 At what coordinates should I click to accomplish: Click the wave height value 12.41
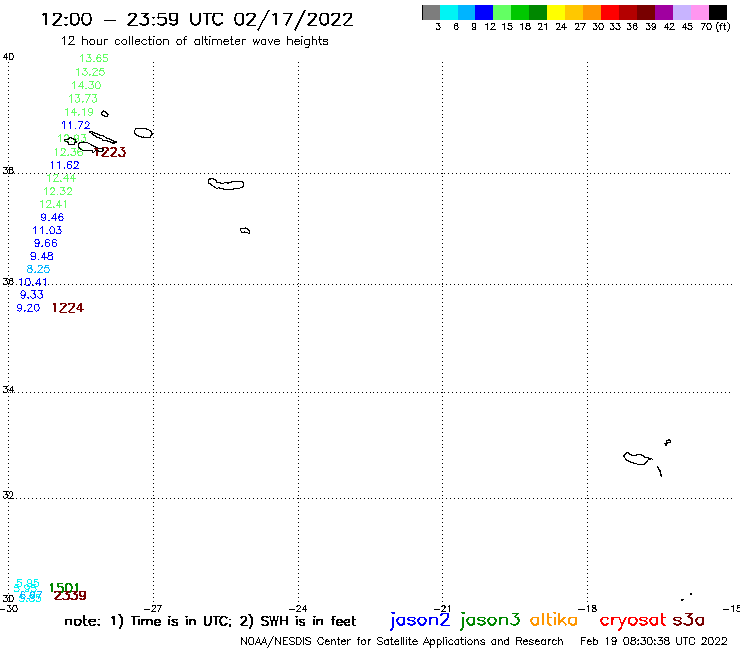(53, 204)
